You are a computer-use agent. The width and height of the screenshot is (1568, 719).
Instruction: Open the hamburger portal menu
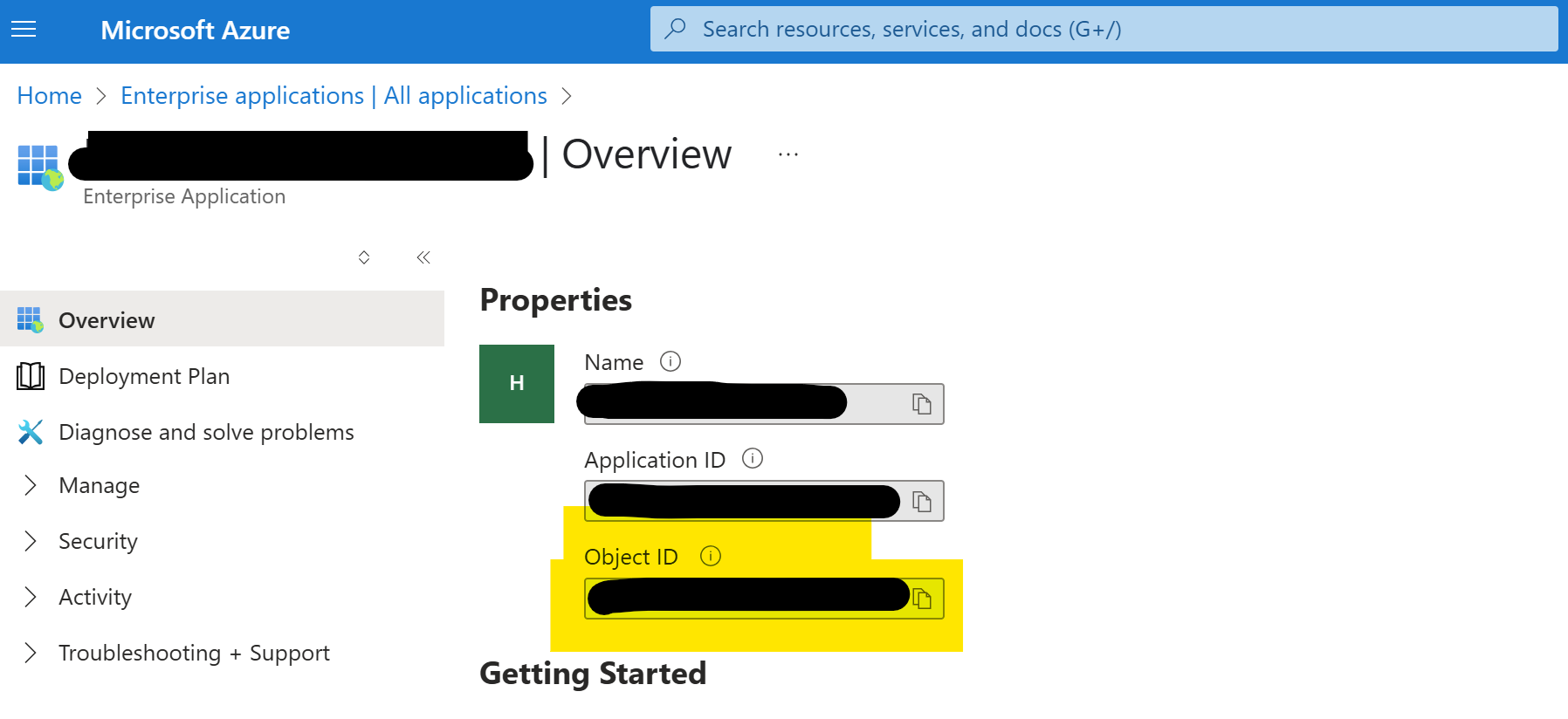(24, 30)
